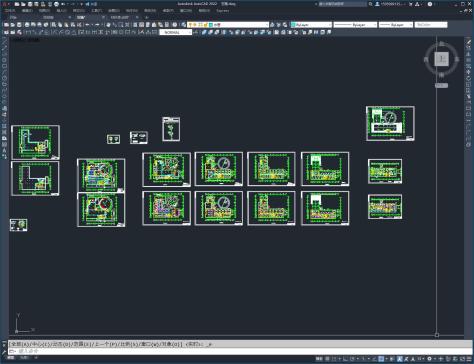
Task: Click Open in the quick access toolbar
Action: (x=24, y=4)
